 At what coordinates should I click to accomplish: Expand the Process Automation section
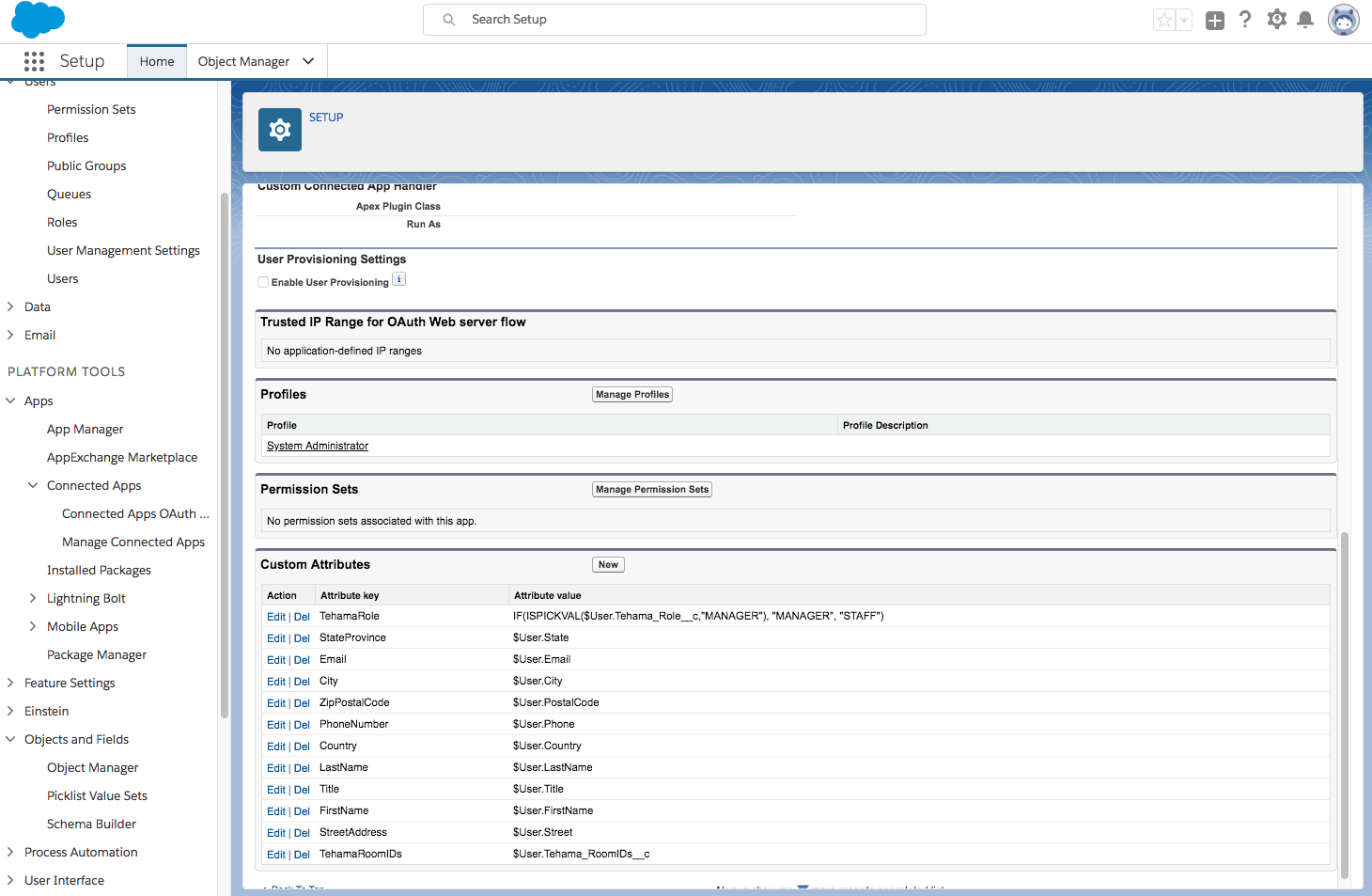(x=10, y=852)
